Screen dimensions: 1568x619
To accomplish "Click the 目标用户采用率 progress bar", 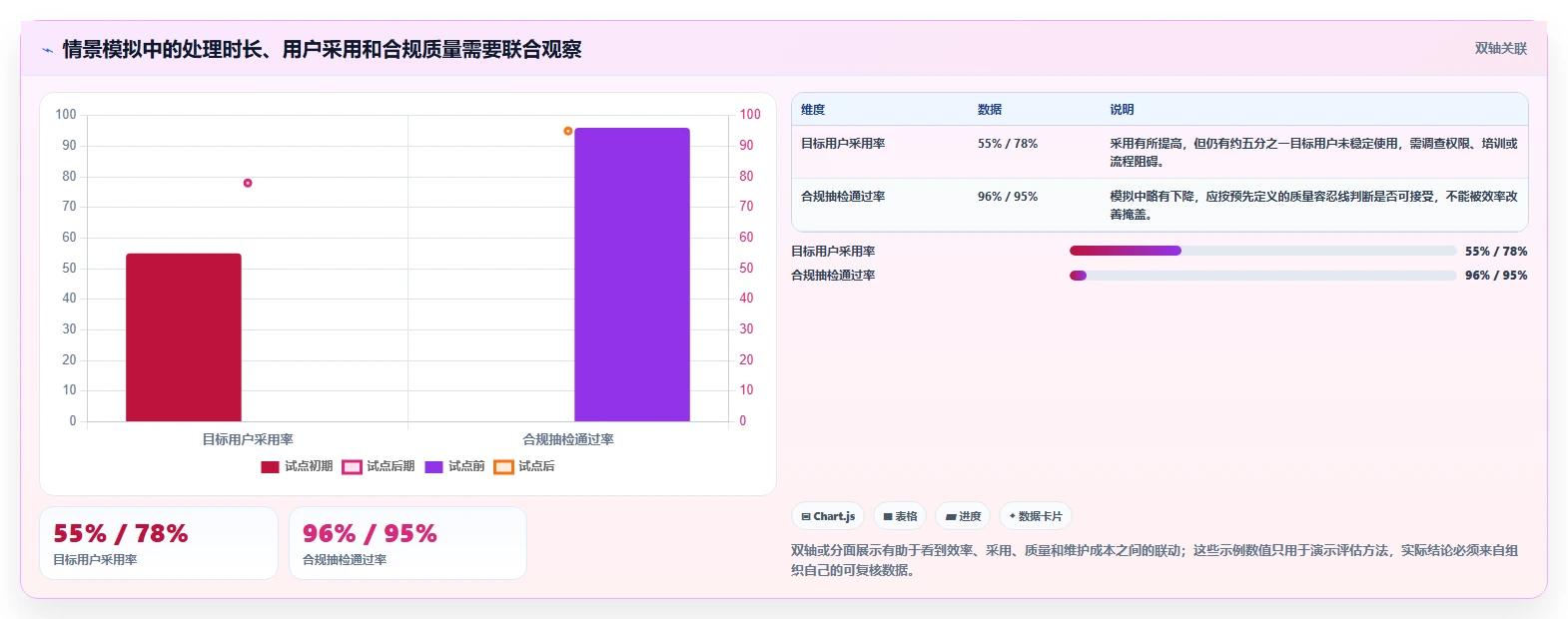I will (1262, 251).
